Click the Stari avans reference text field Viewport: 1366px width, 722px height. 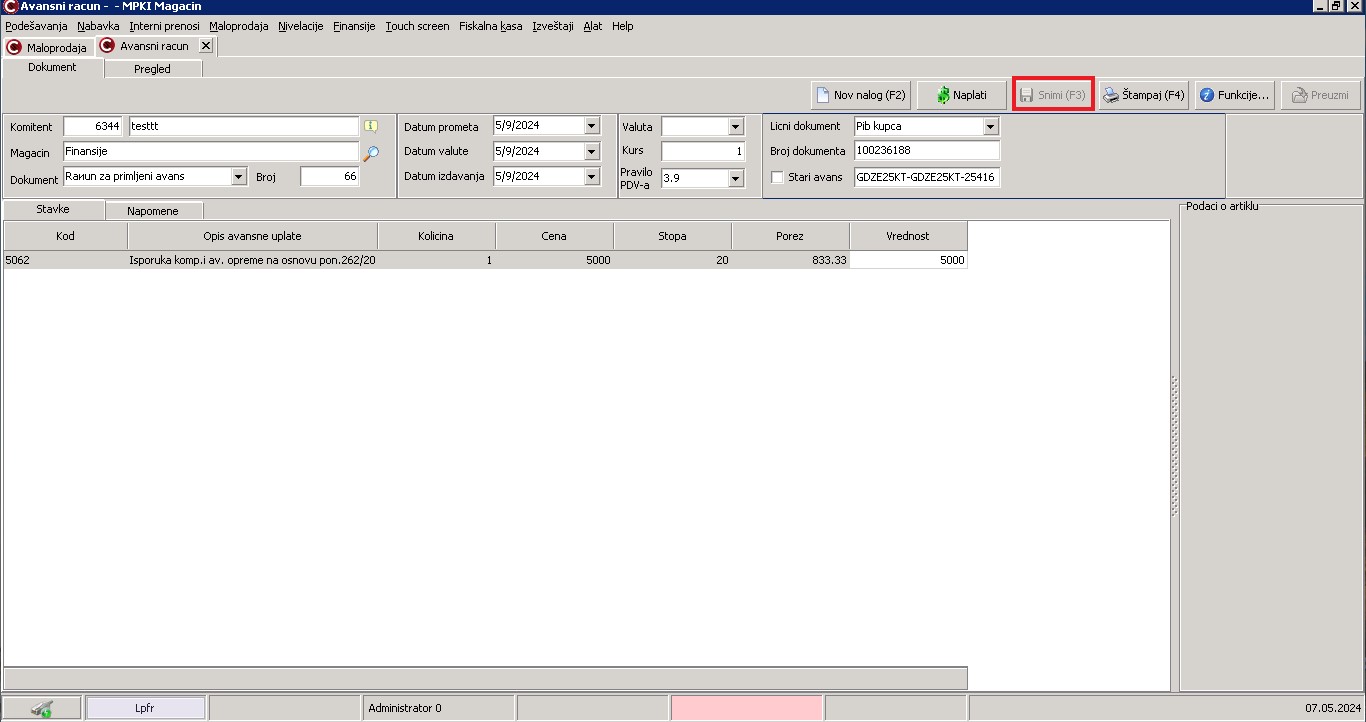927,177
